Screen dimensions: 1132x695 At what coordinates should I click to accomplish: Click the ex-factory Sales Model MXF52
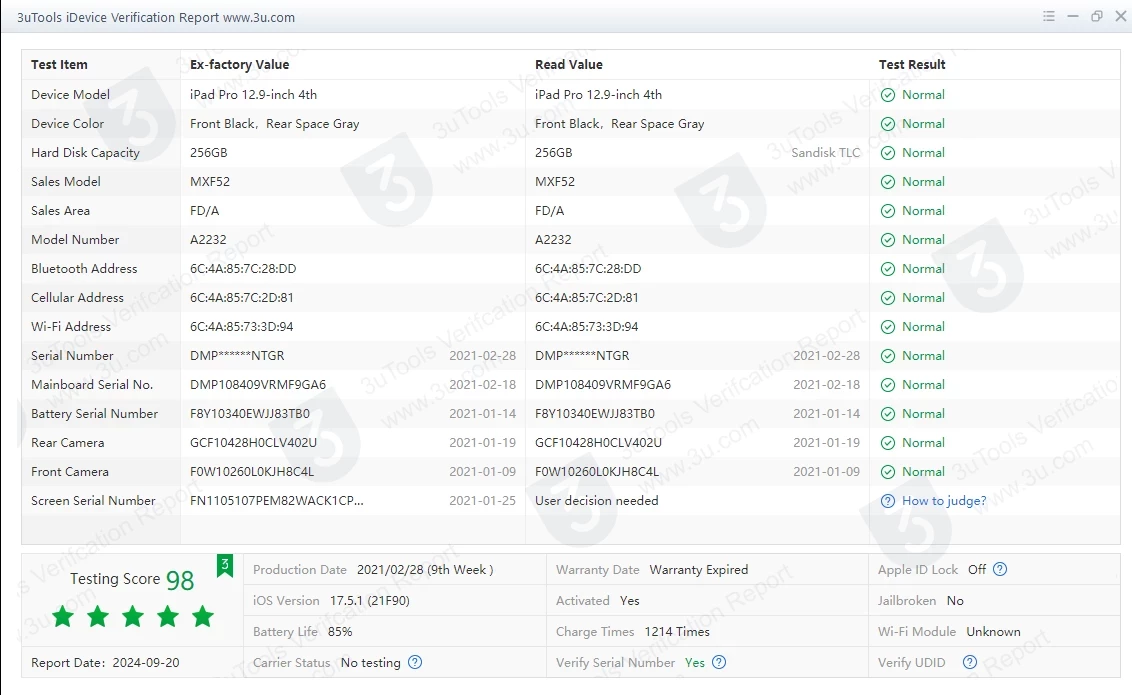pyautogui.click(x=210, y=181)
